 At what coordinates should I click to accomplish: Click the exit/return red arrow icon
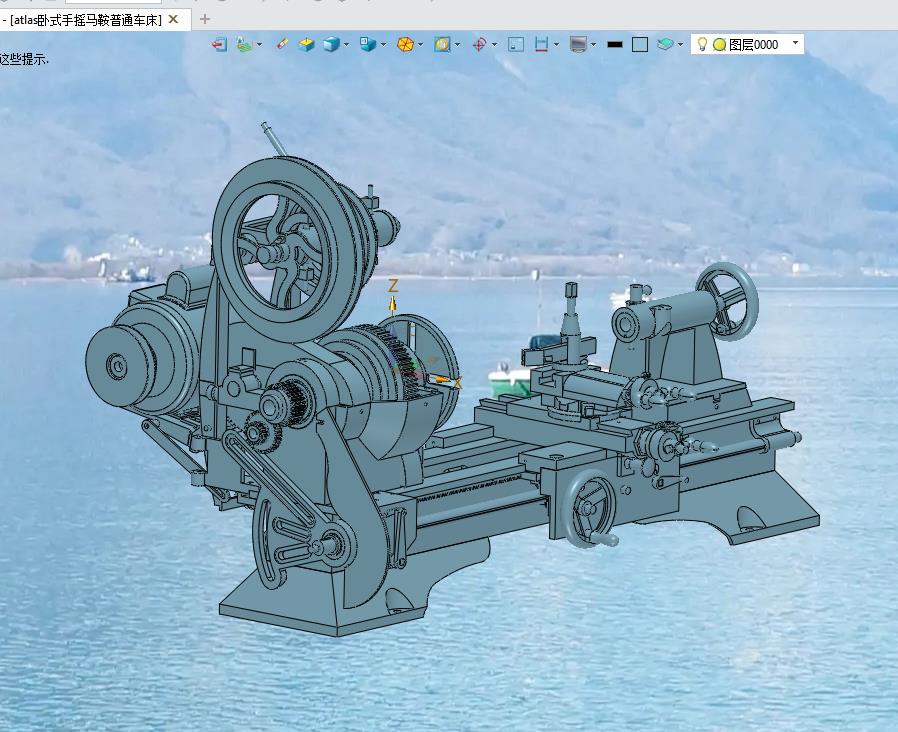[x=219, y=45]
